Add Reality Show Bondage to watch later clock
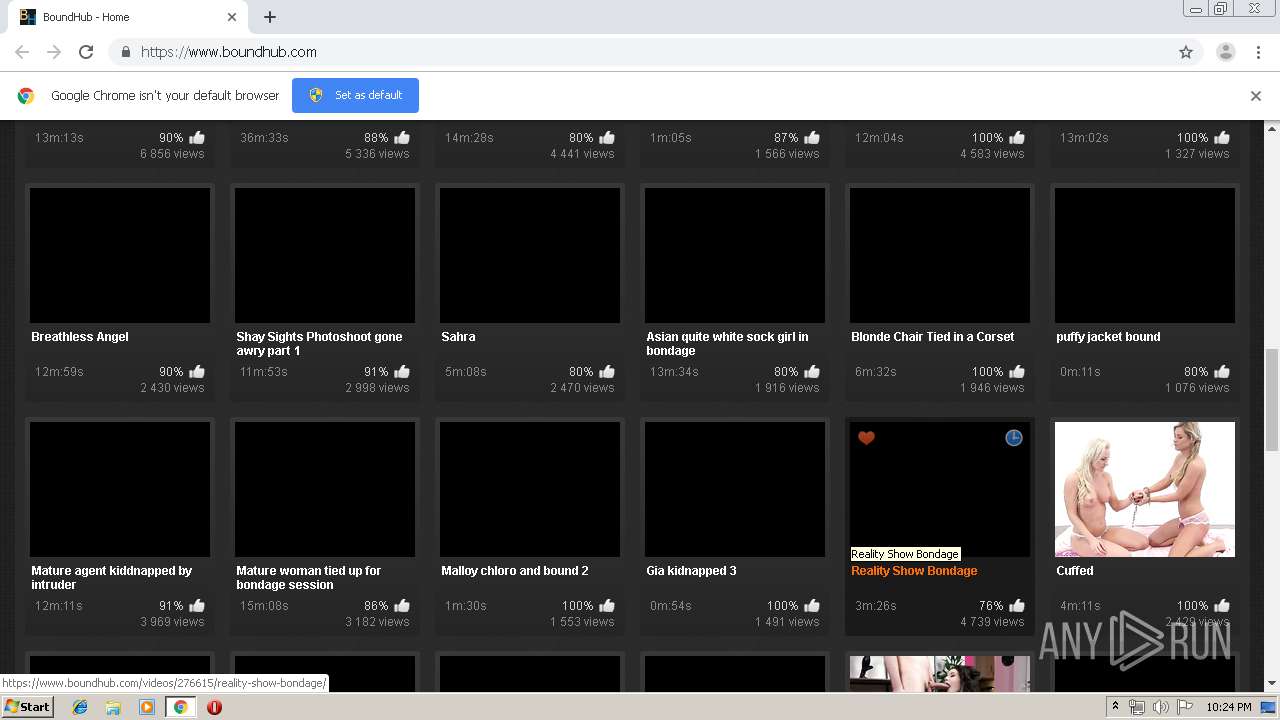 click(1014, 438)
